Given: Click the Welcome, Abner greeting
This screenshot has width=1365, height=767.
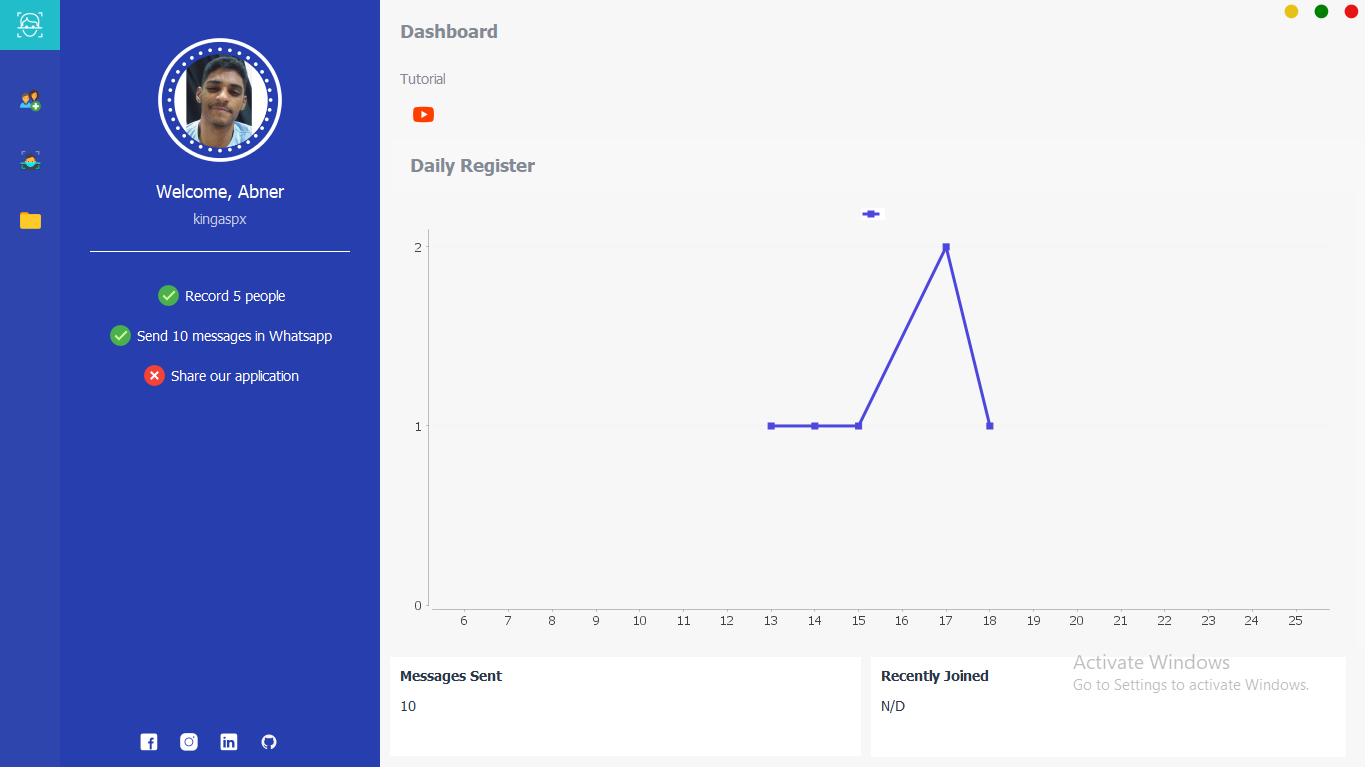Looking at the screenshot, I should coord(220,192).
